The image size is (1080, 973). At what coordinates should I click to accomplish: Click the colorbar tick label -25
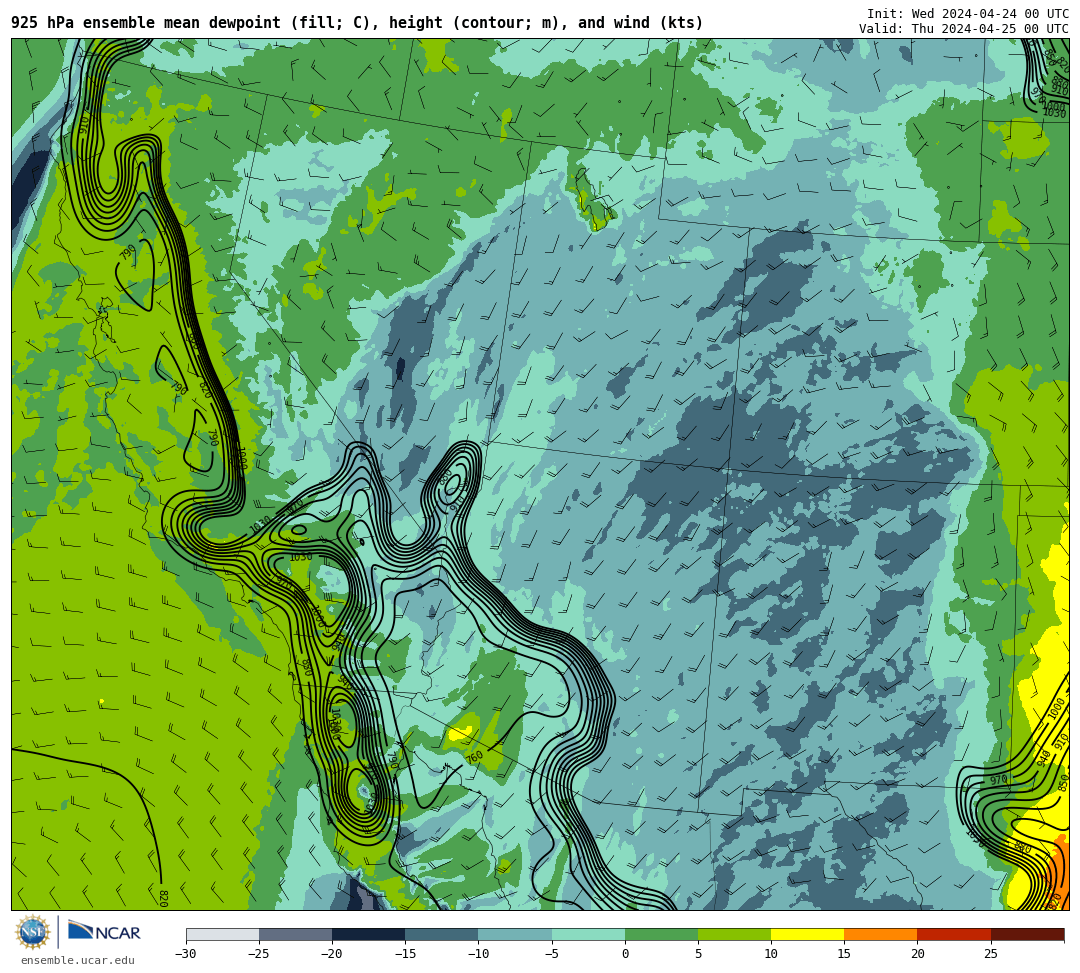(259, 954)
